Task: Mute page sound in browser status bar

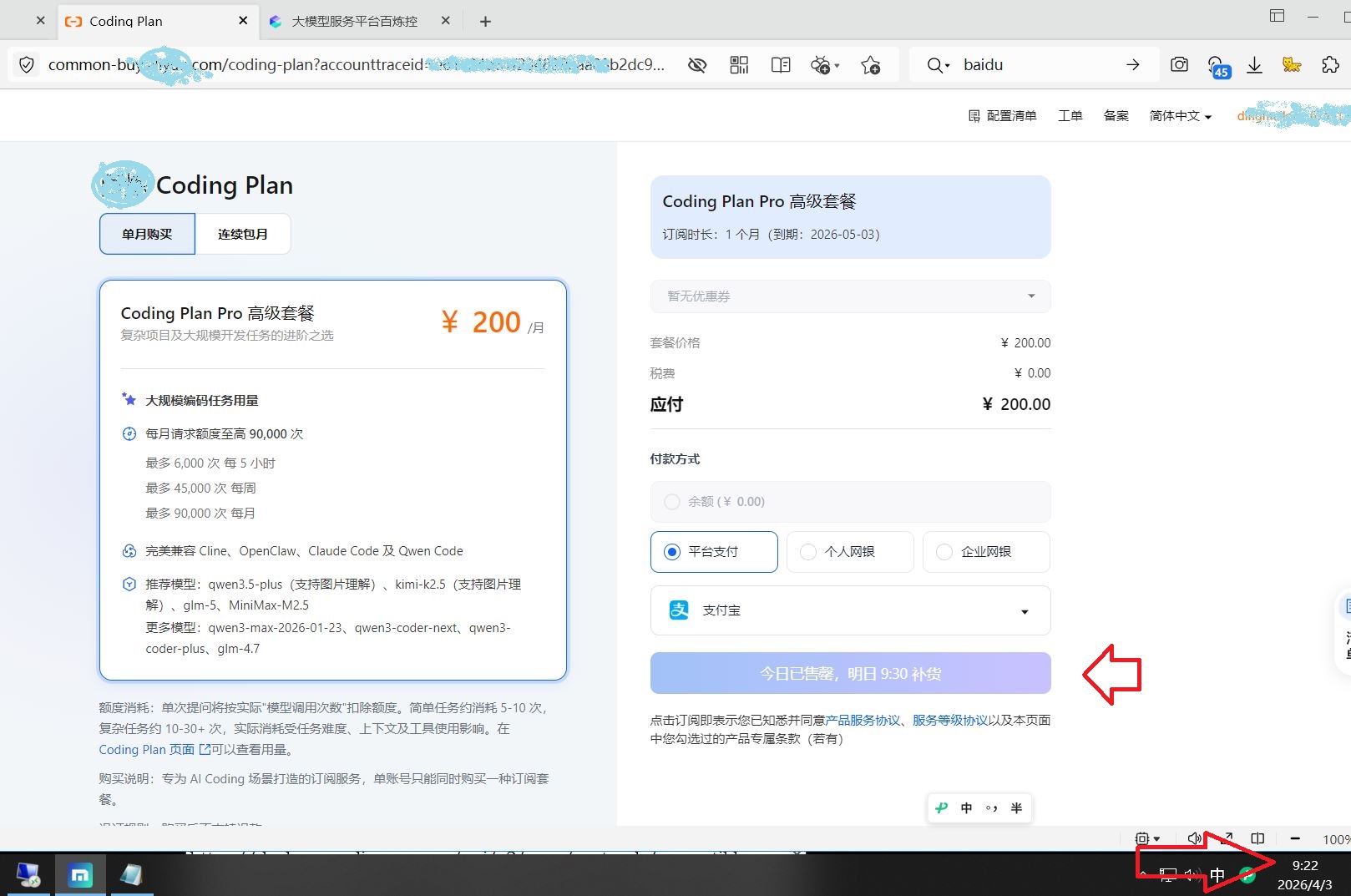Action: 1195,838
